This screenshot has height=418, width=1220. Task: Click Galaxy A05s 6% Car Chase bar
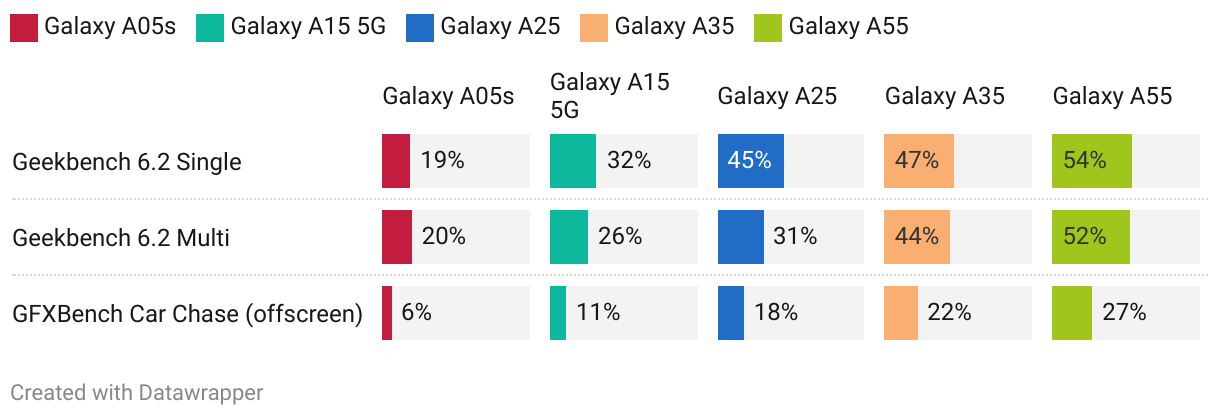[x=387, y=313]
